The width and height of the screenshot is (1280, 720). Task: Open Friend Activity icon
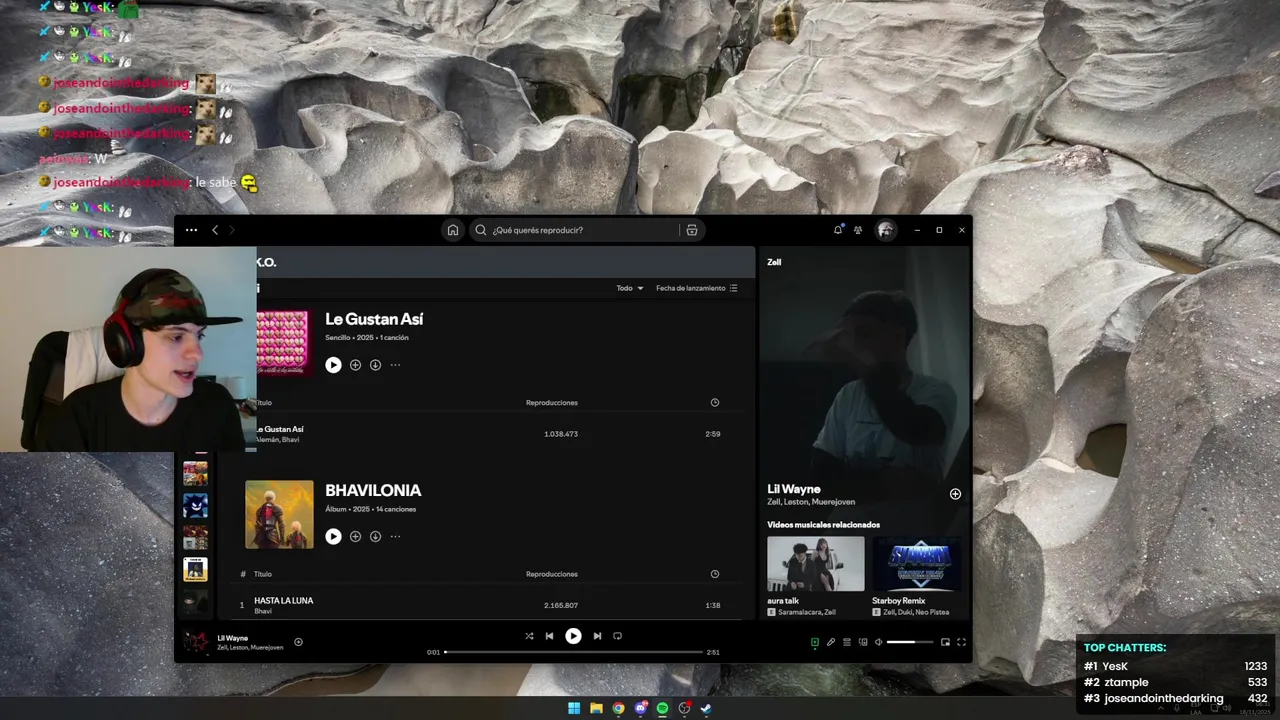click(858, 230)
